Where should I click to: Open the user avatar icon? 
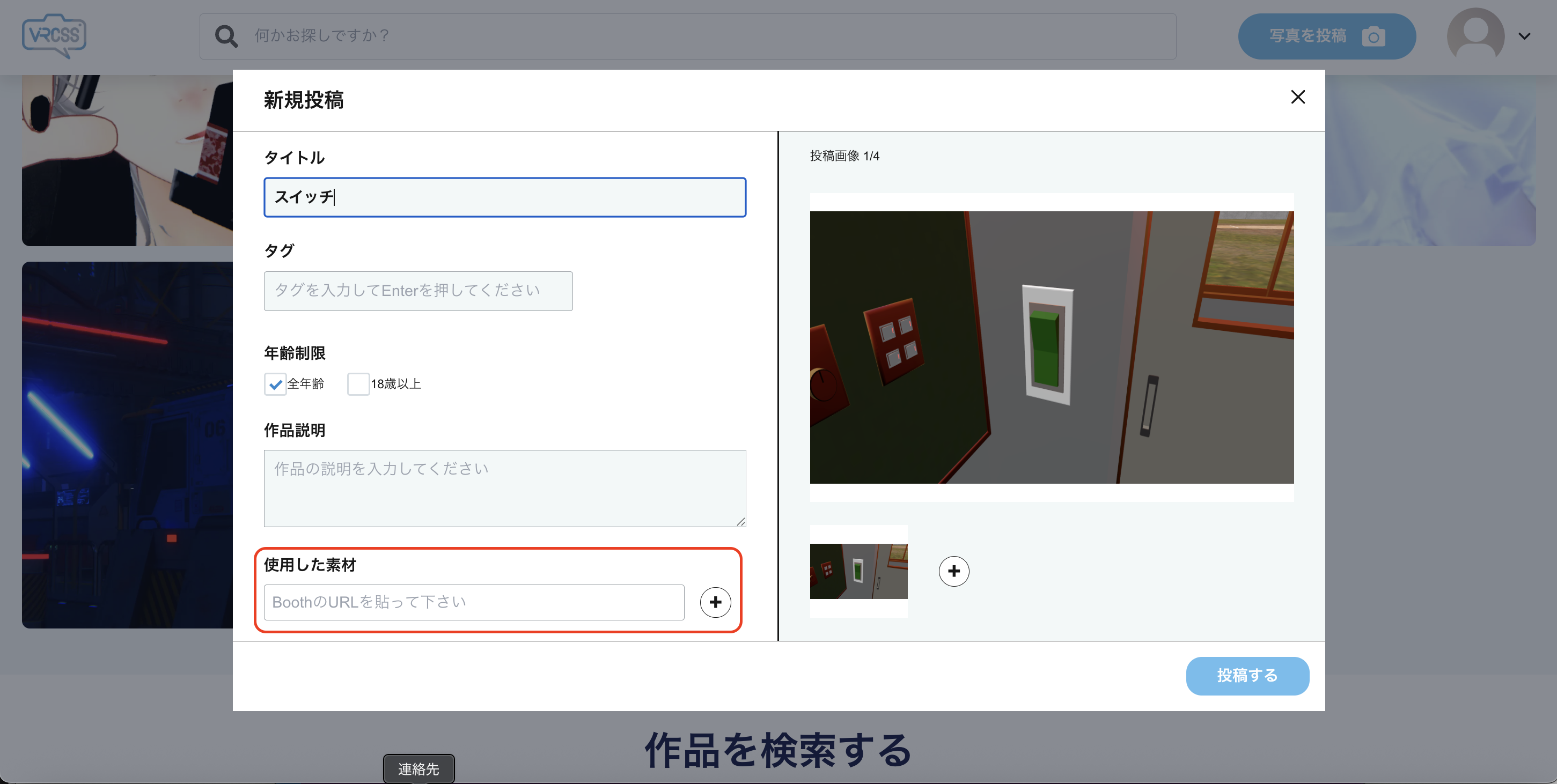click(x=1475, y=34)
